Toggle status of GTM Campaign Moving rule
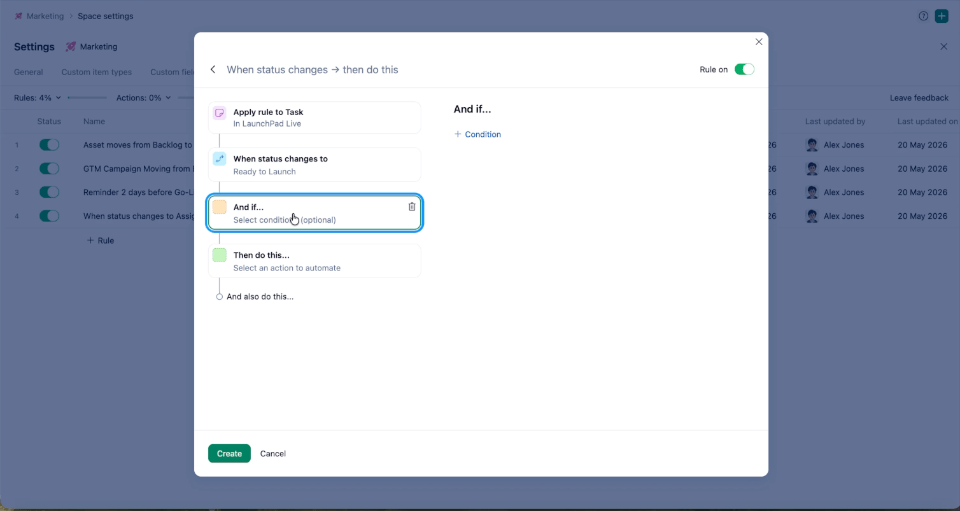 (x=49, y=168)
